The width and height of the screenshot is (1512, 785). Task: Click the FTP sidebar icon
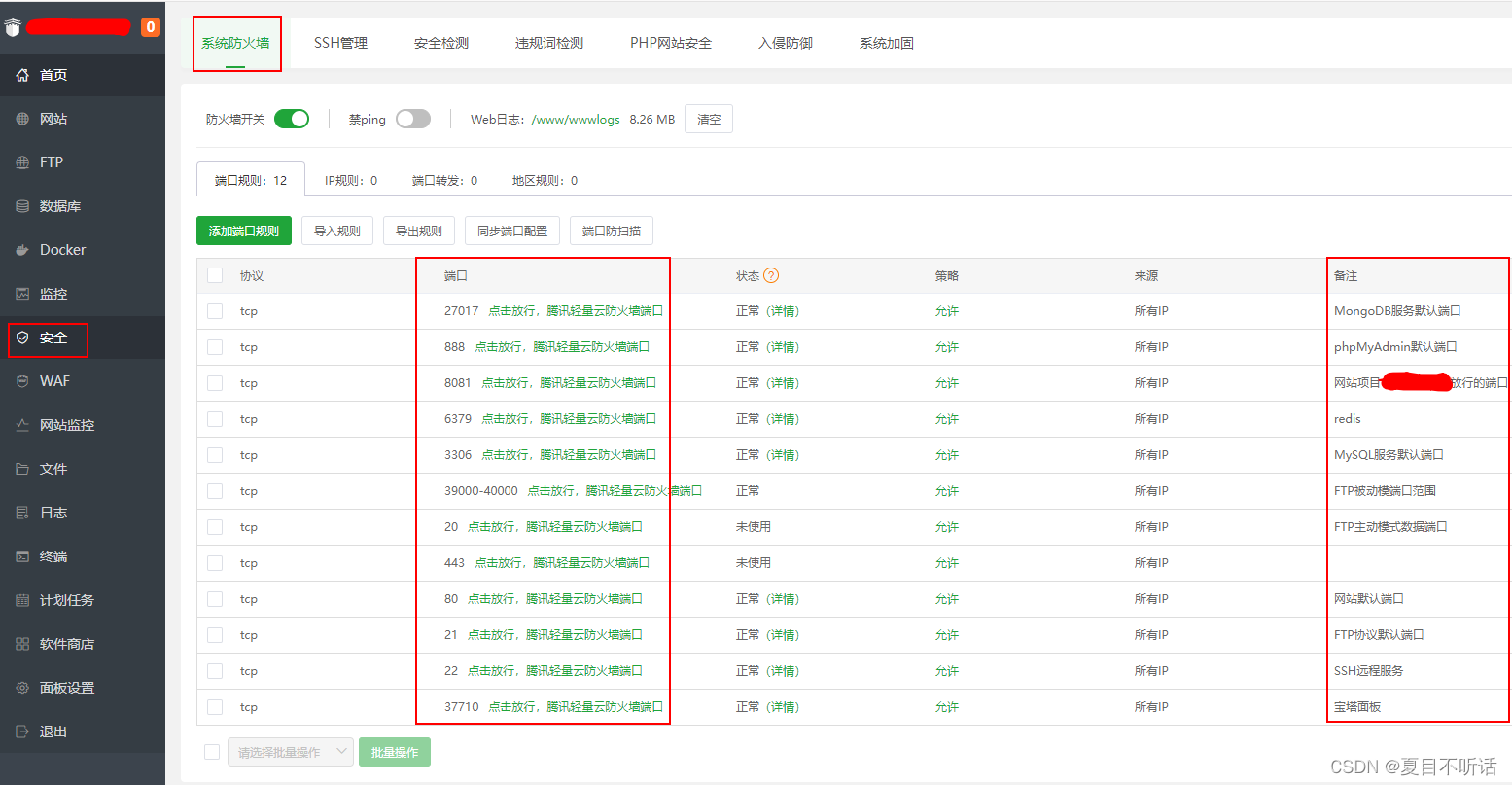coord(22,162)
